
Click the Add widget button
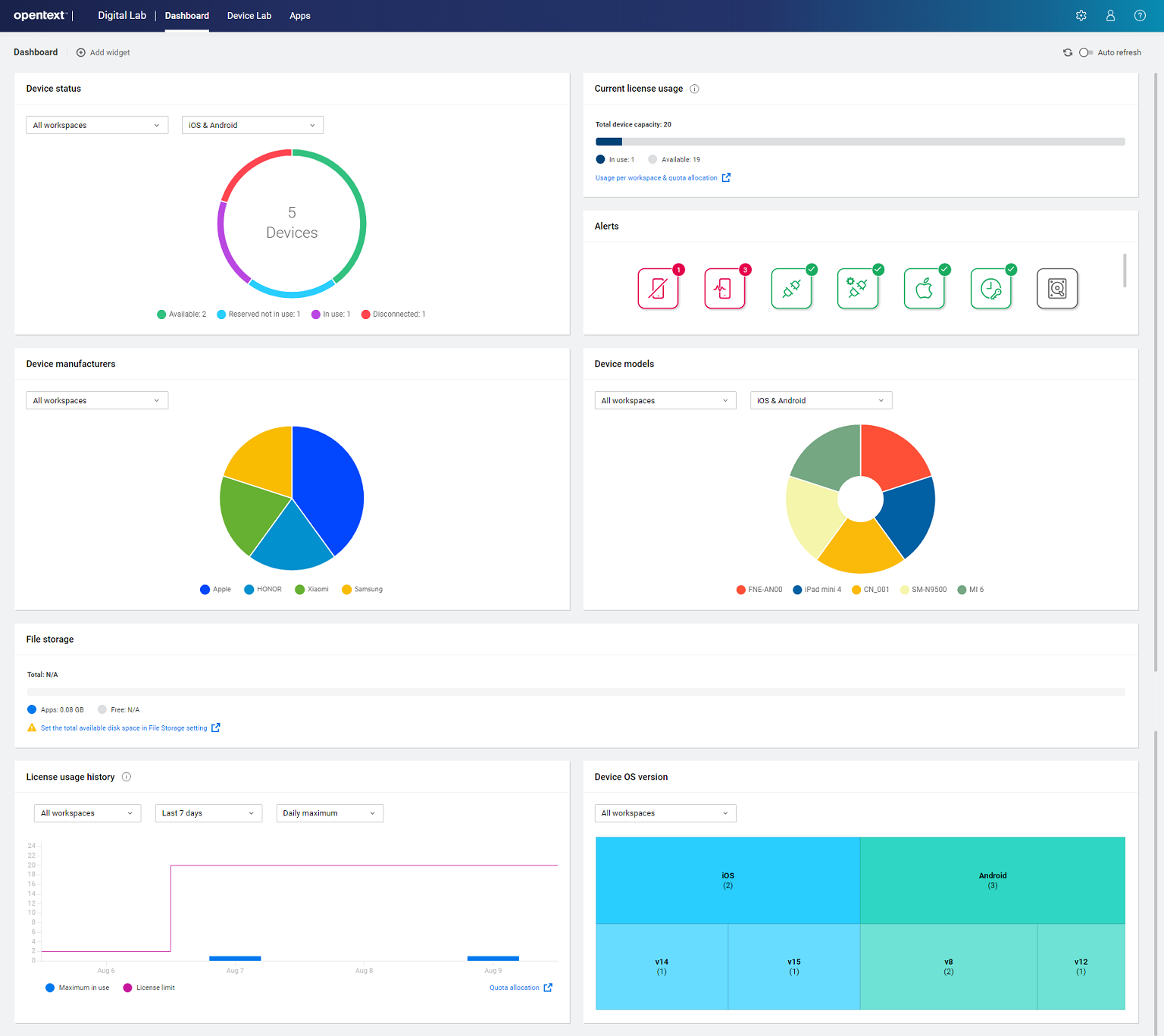pos(103,52)
